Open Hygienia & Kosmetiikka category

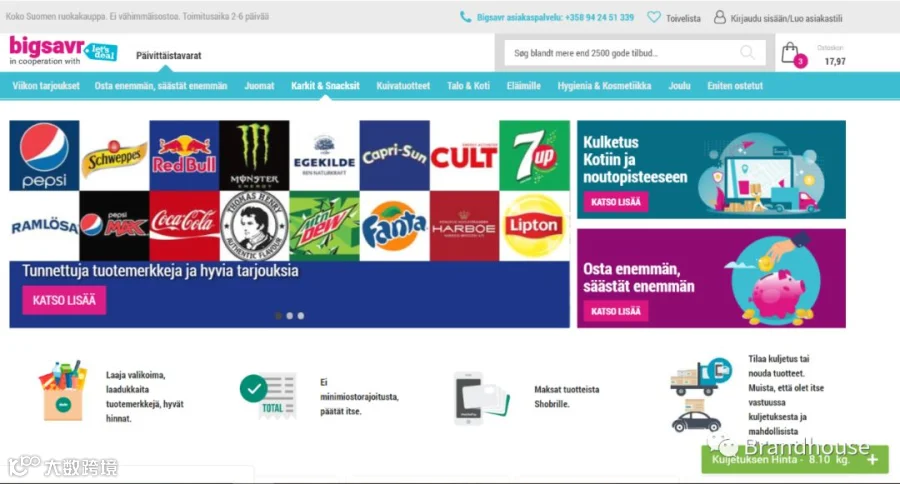click(x=604, y=86)
